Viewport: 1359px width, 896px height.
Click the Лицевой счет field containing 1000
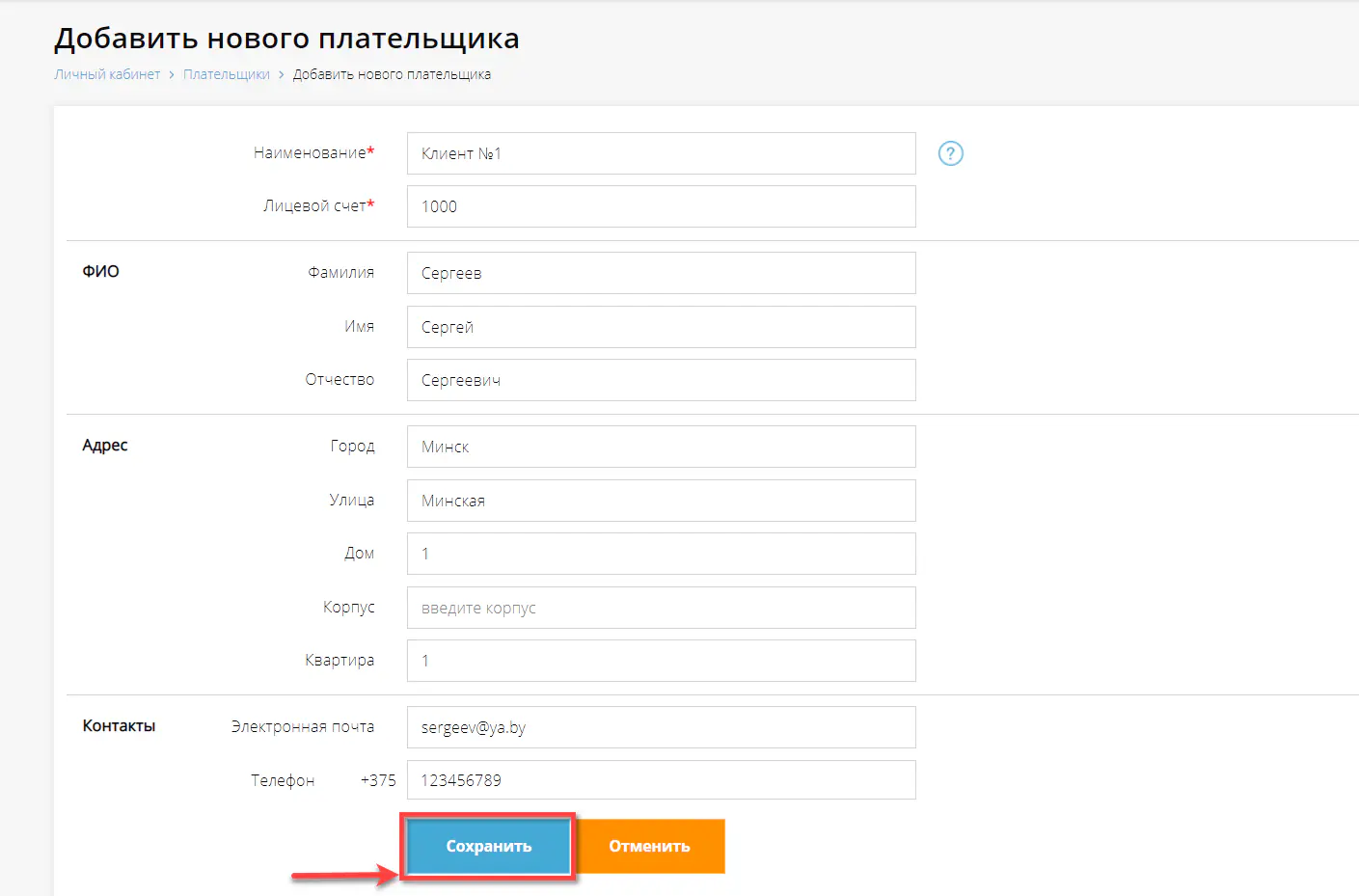point(661,206)
